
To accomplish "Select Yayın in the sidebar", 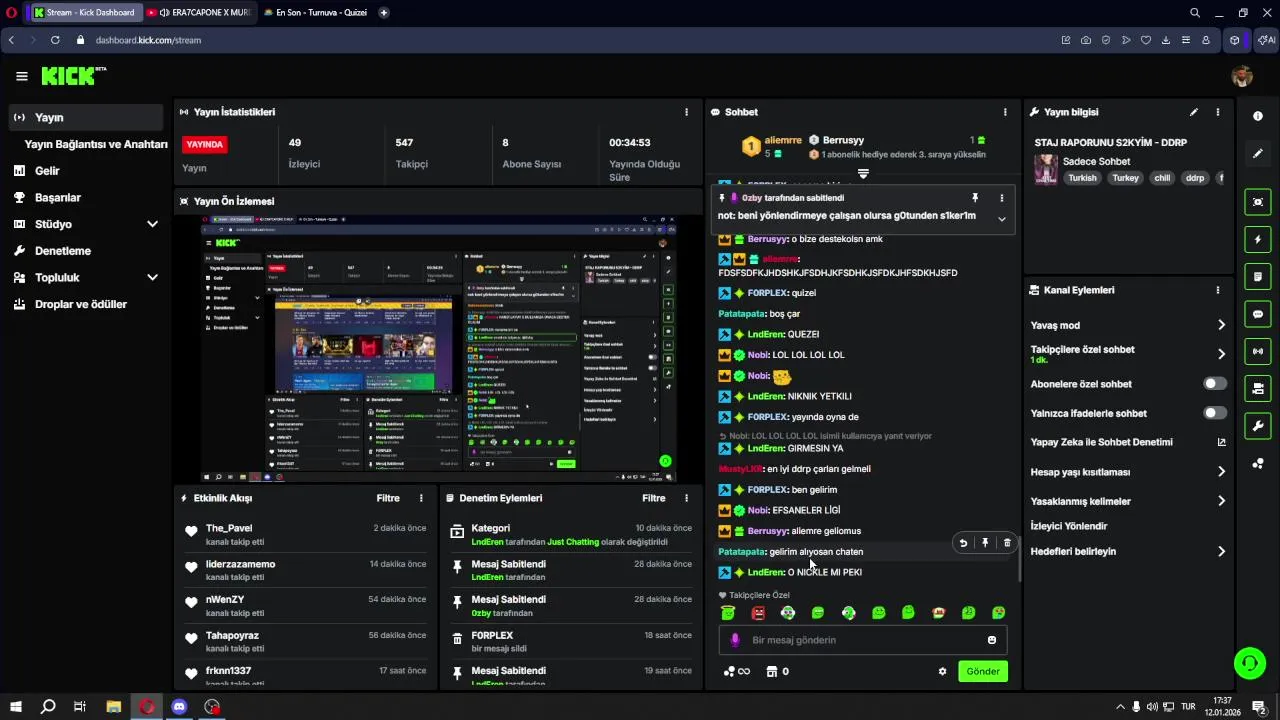I will click(x=86, y=117).
